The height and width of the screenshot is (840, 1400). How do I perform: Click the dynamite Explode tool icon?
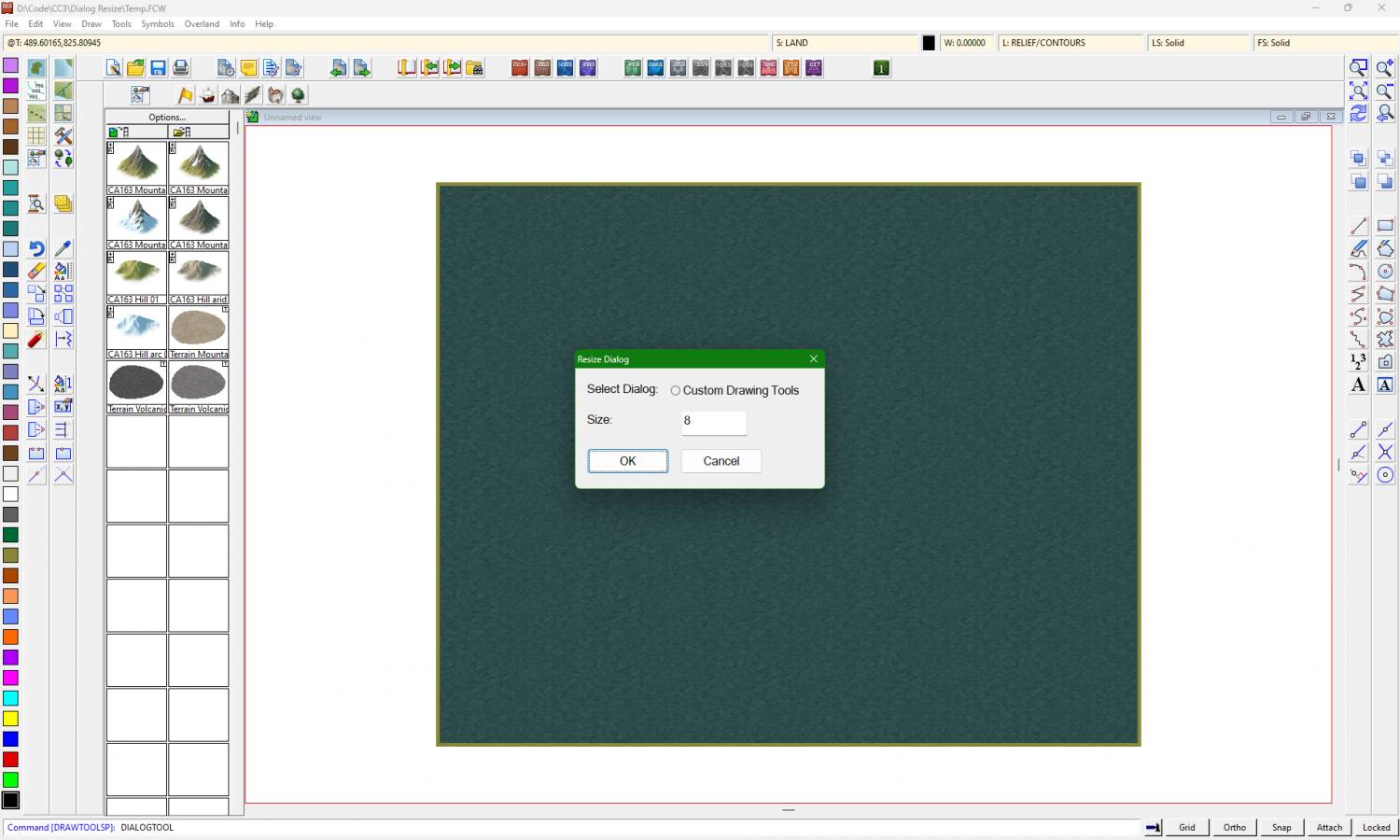(35, 339)
